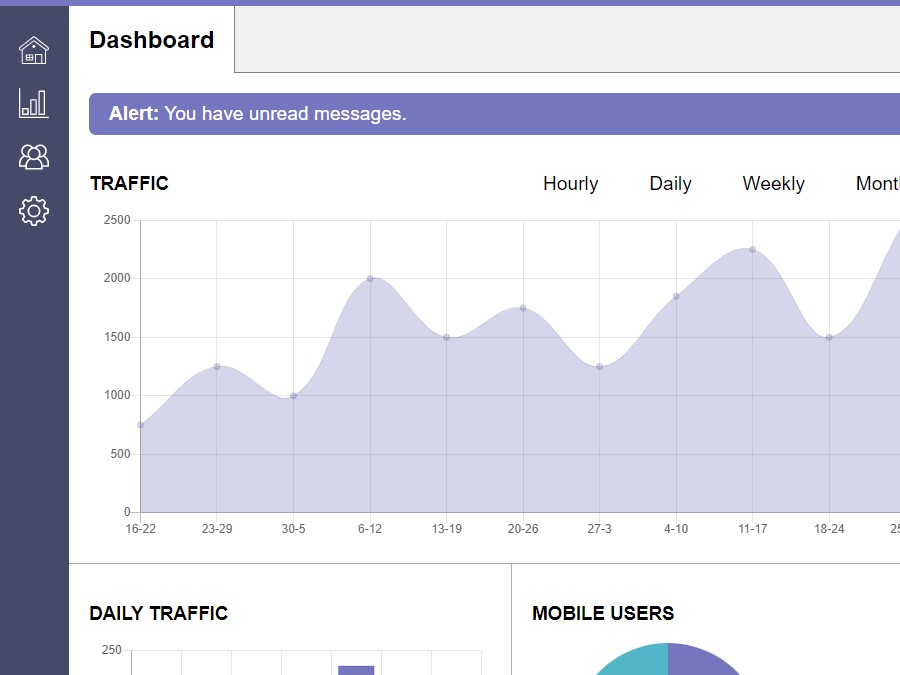Open the home icon in sidebar
The image size is (900, 675).
(34, 49)
